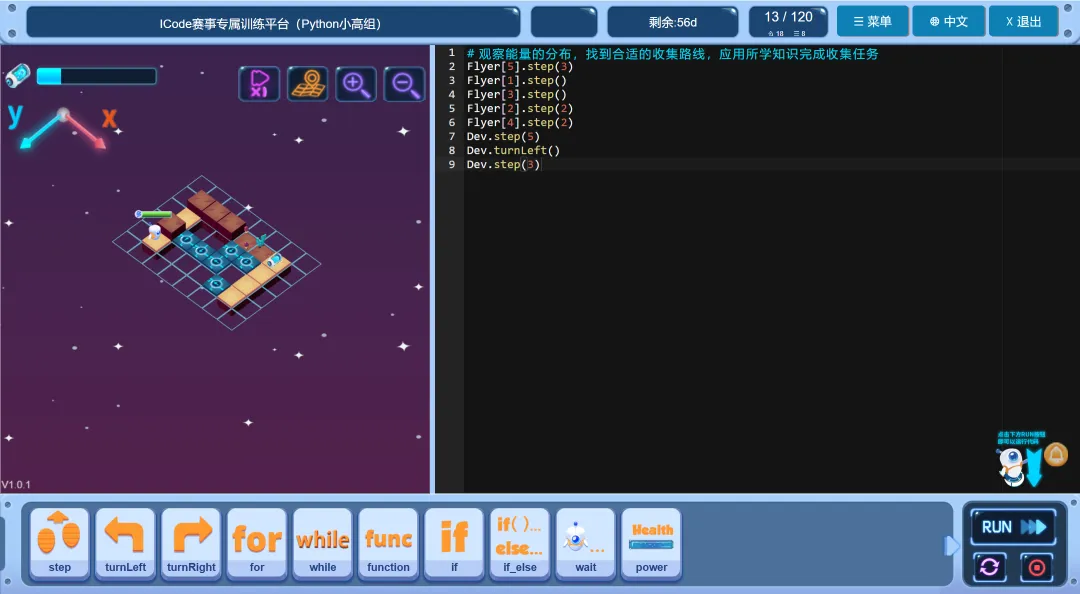Place cursor on Flyer[5].step(3) line

point(519,67)
